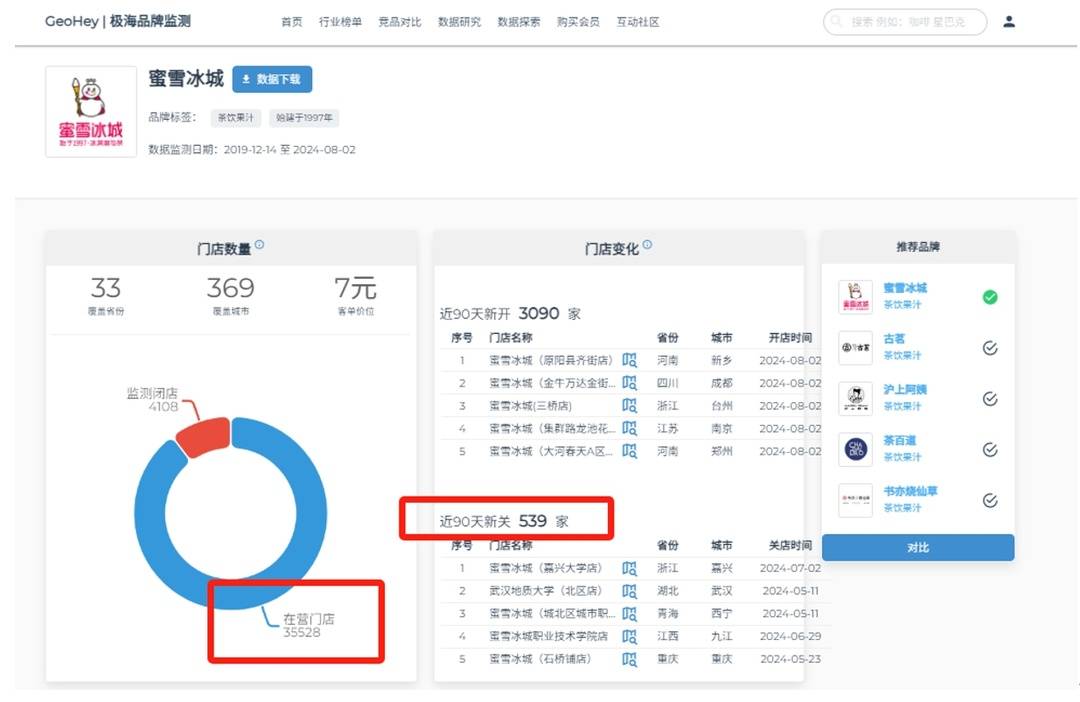Image resolution: width=1080 pixels, height=702 pixels.
Task: Click the 2024-07-02 closing date cell
Action: pos(790,568)
